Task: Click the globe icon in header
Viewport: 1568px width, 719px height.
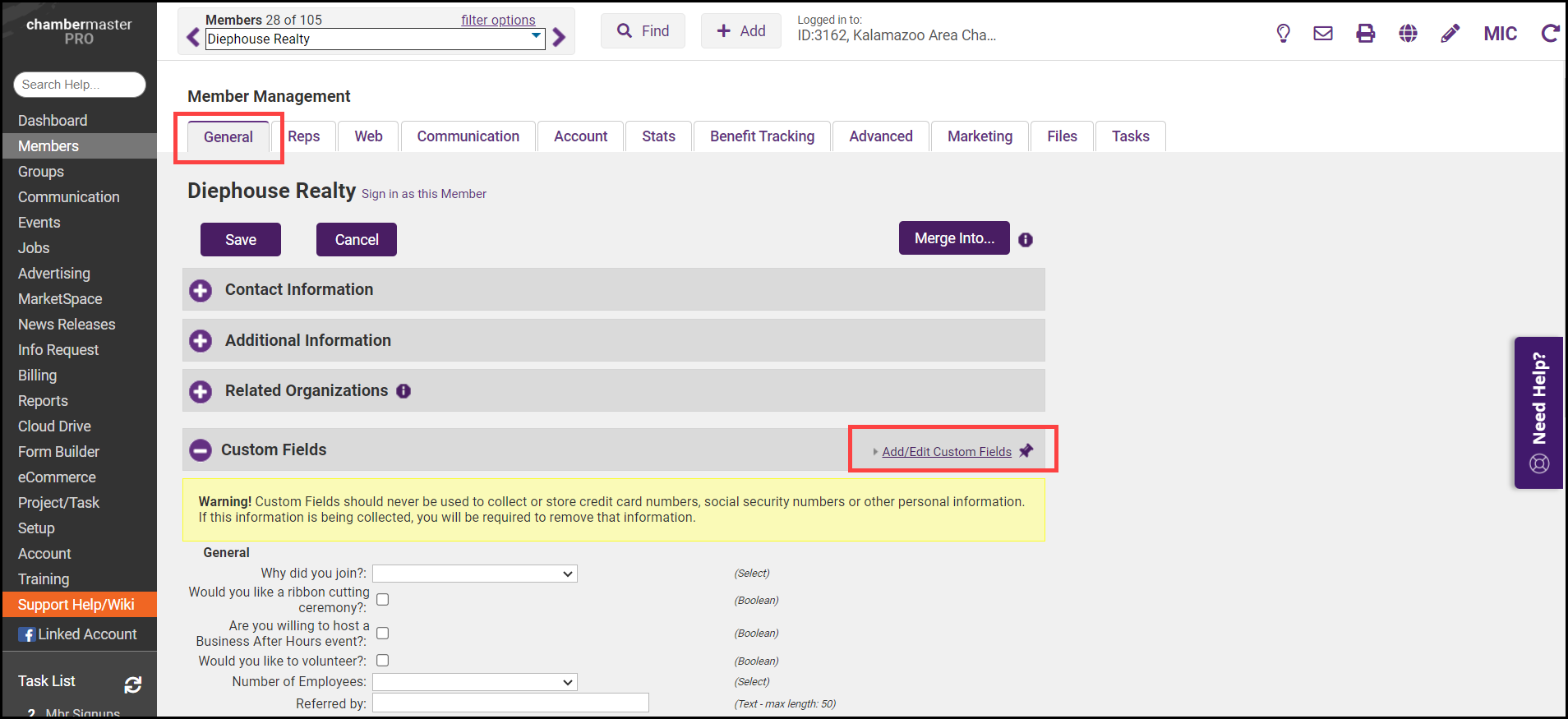Action: [x=1408, y=33]
